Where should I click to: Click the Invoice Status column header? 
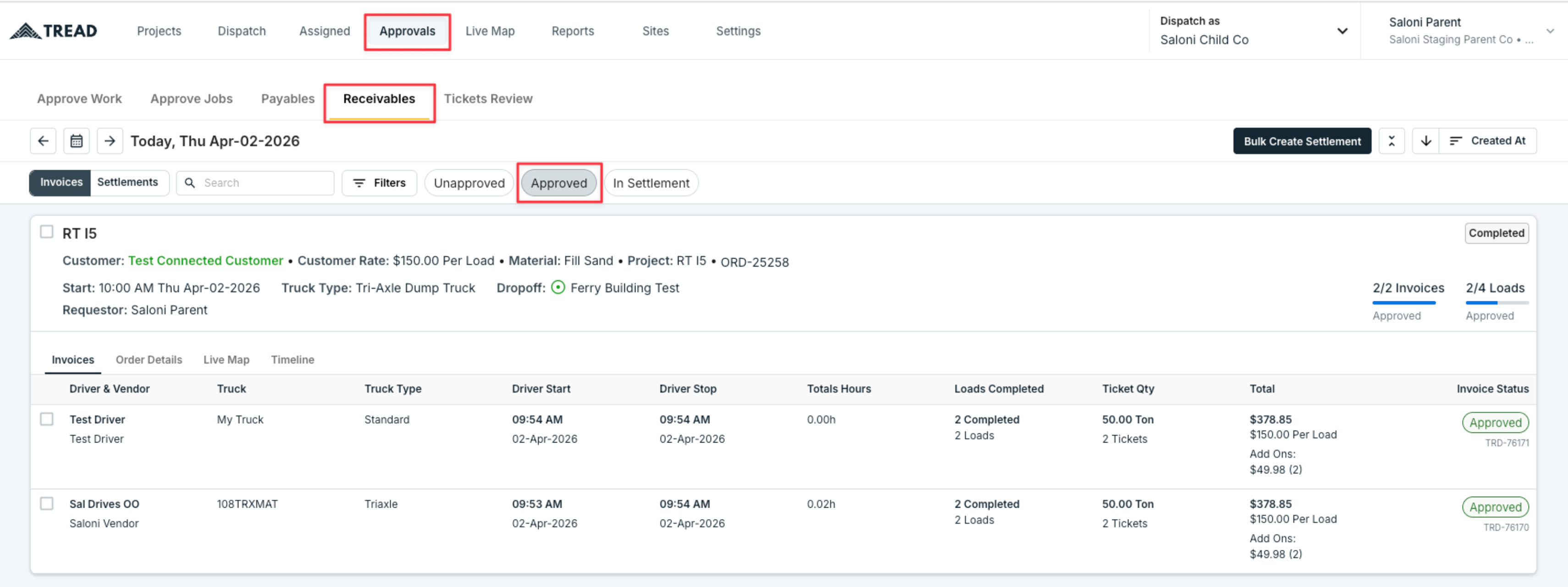(1492, 388)
